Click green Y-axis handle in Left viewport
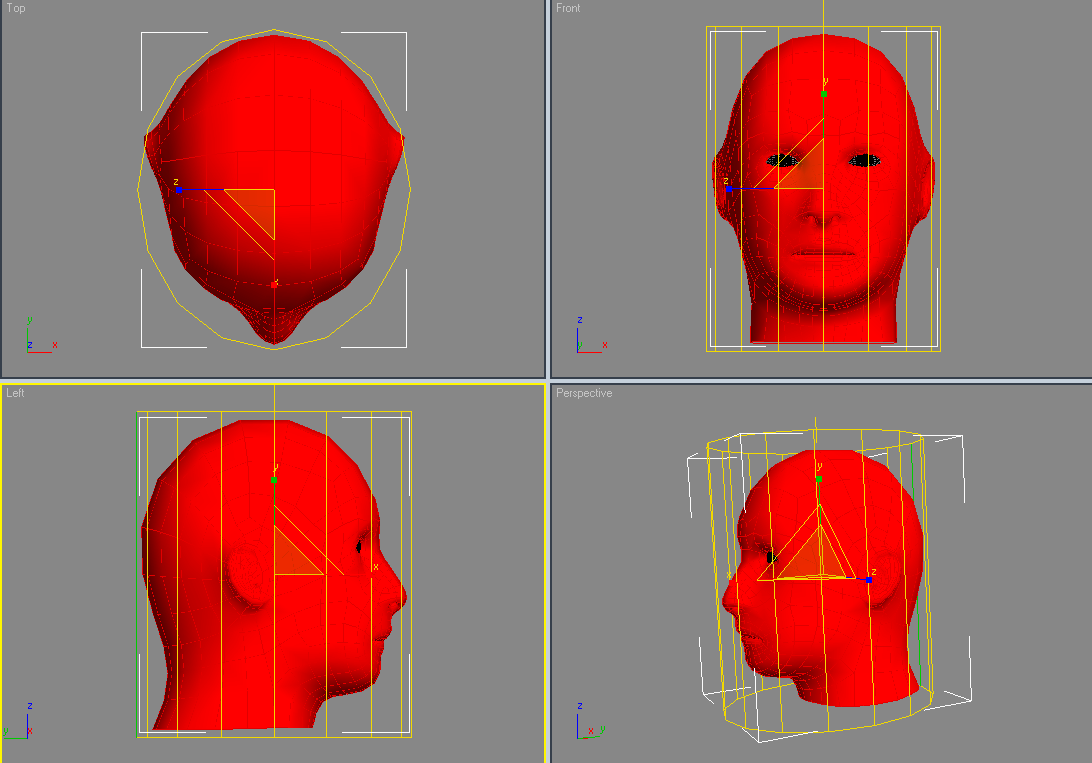Viewport: 1092px width, 763px height. pos(274,480)
